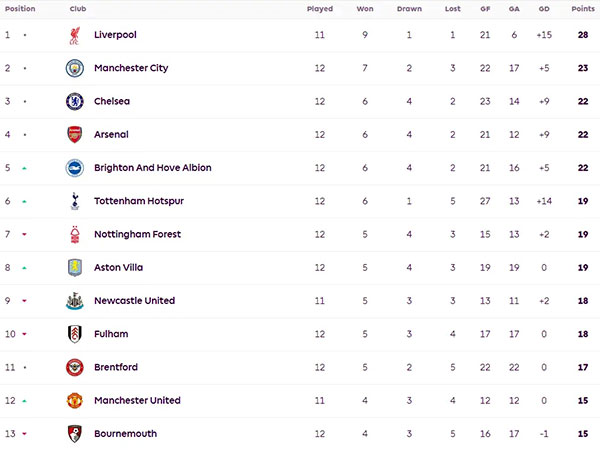Viewport: 600px width, 450px height.
Task: Sort table by Points column header
Action: pyautogui.click(x=583, y=8)
